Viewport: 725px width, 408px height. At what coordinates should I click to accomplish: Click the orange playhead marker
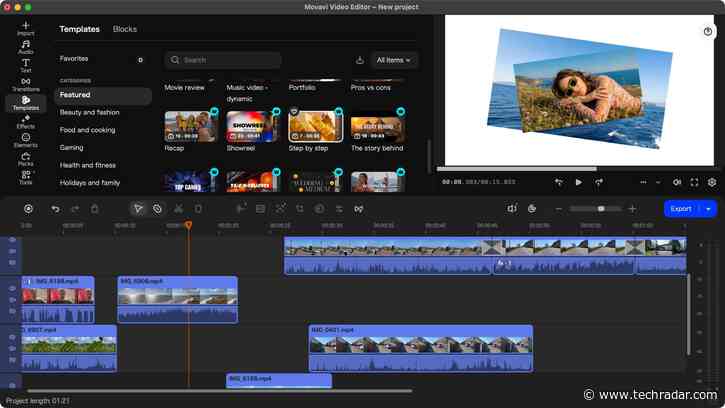pyautogui.click(x=188, y=225)
